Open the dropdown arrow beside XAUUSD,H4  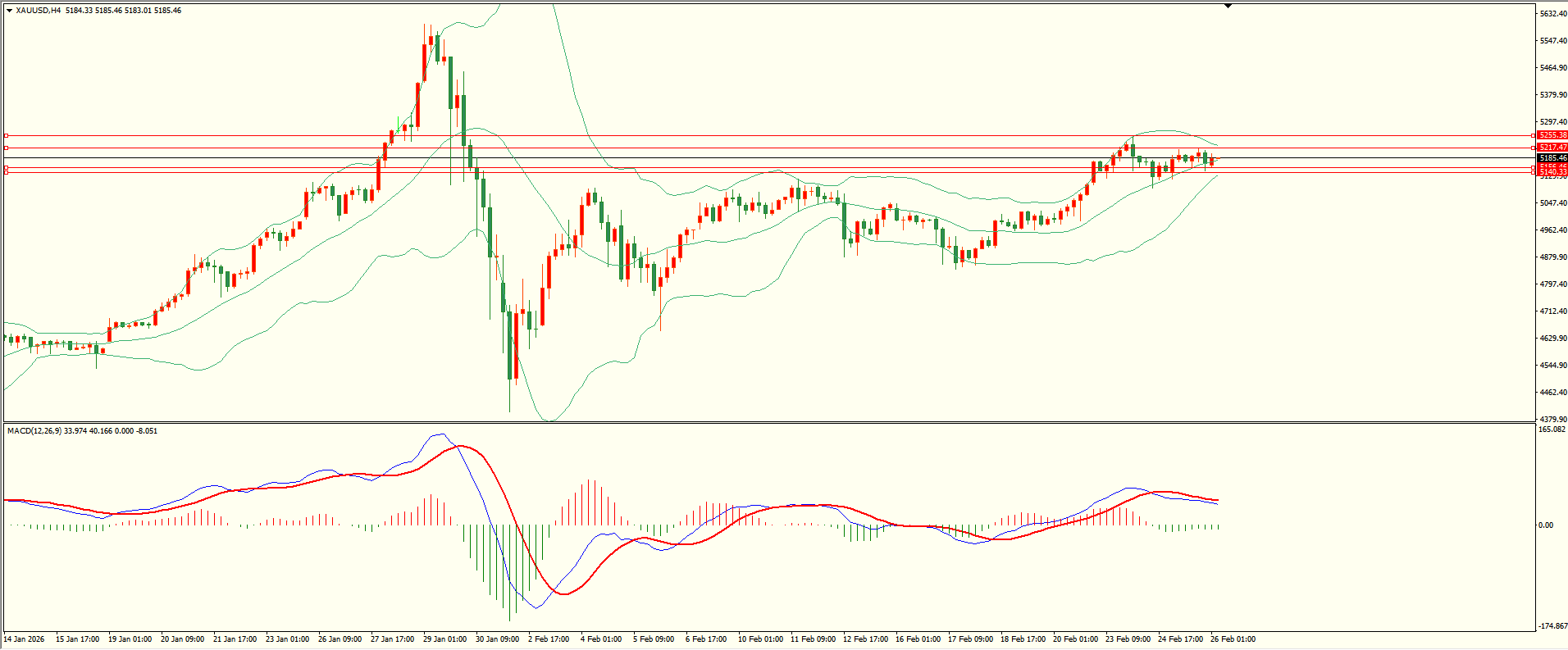pyautogui.click(x=9, y=11)
